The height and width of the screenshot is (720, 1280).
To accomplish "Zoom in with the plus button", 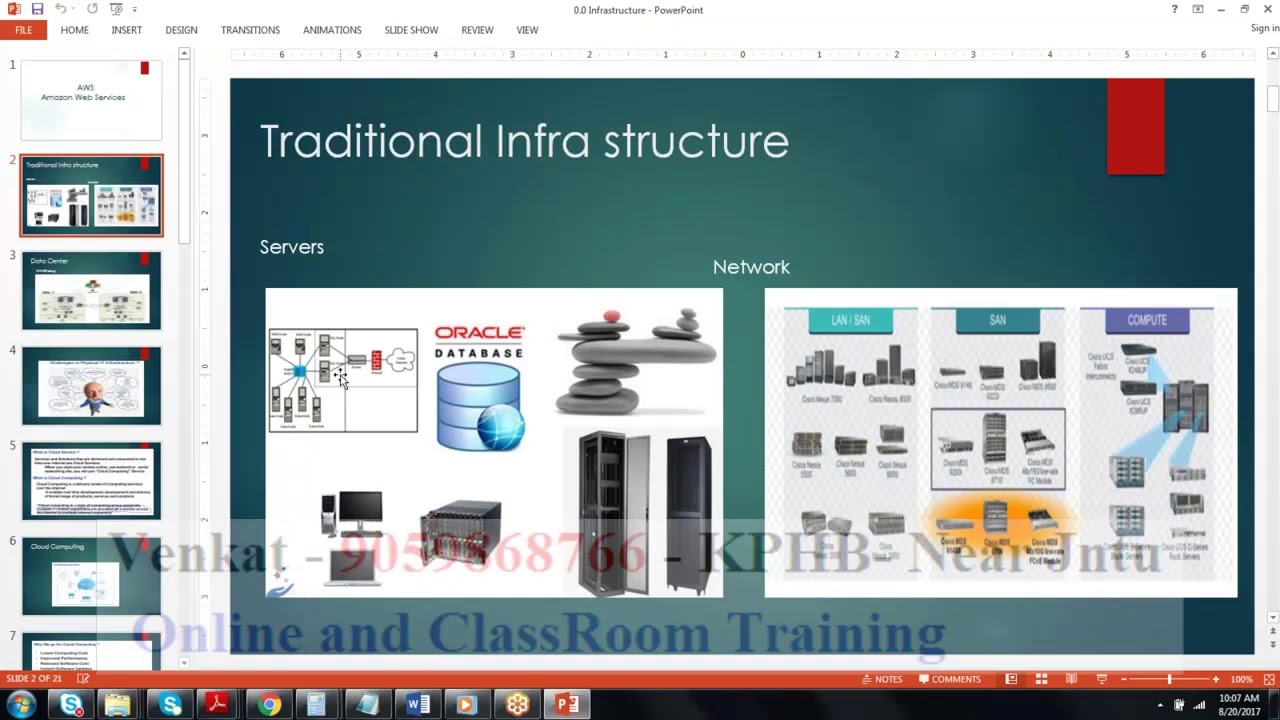I will pos(1215,679).
